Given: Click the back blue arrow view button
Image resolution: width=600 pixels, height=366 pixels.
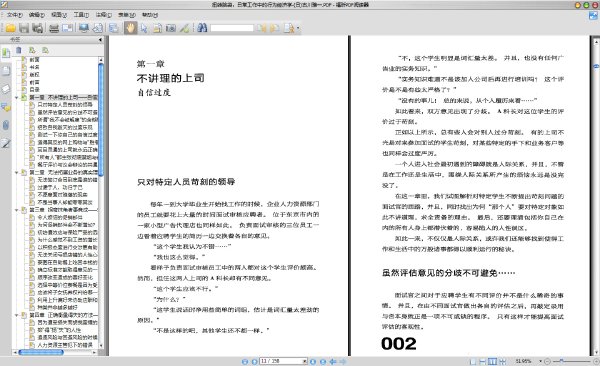Looking at the screenshot, I should 333,361.
